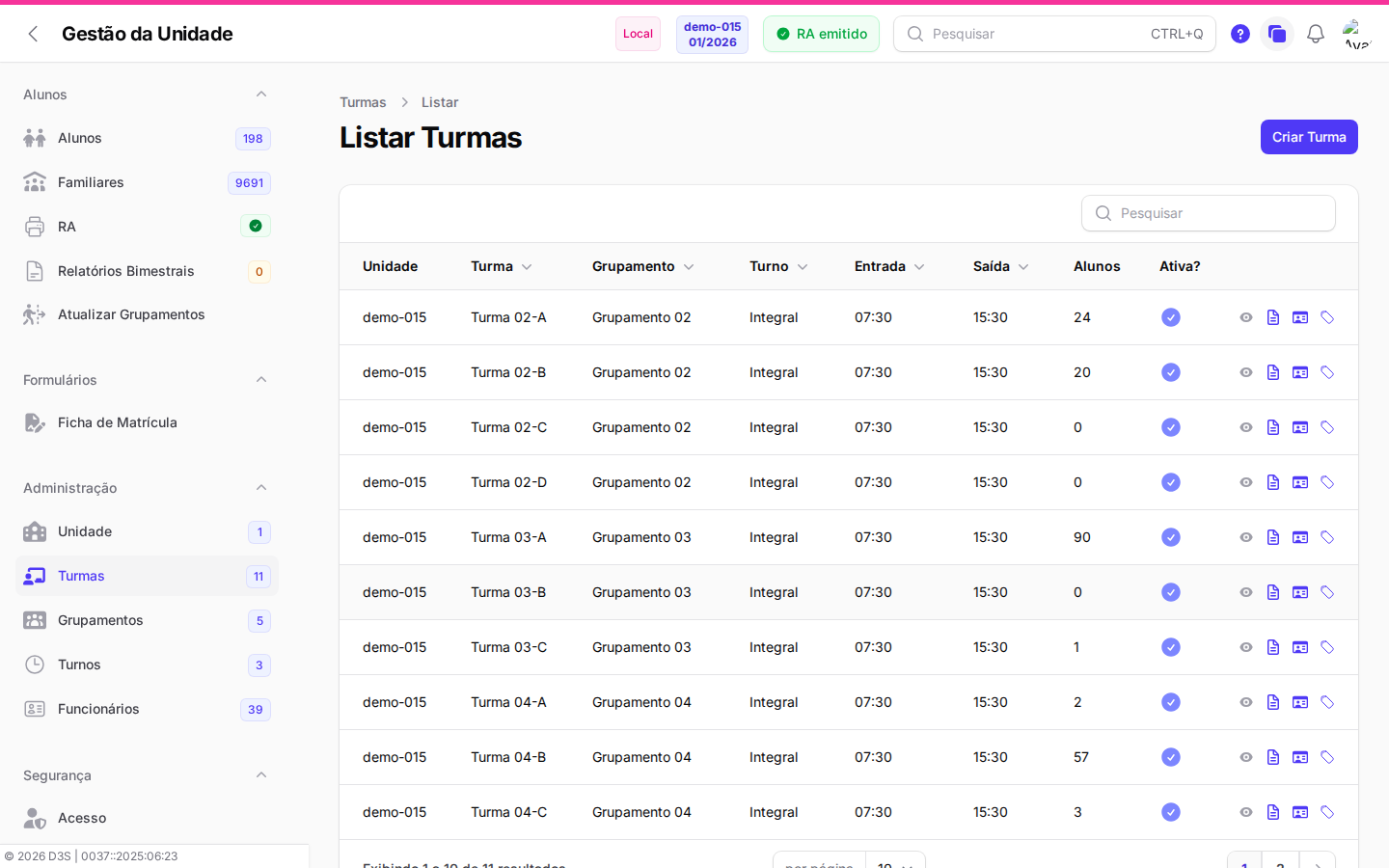Open the document icon for Turma 02-A
Screen dimensions: 1389x868
(1273, 317)
